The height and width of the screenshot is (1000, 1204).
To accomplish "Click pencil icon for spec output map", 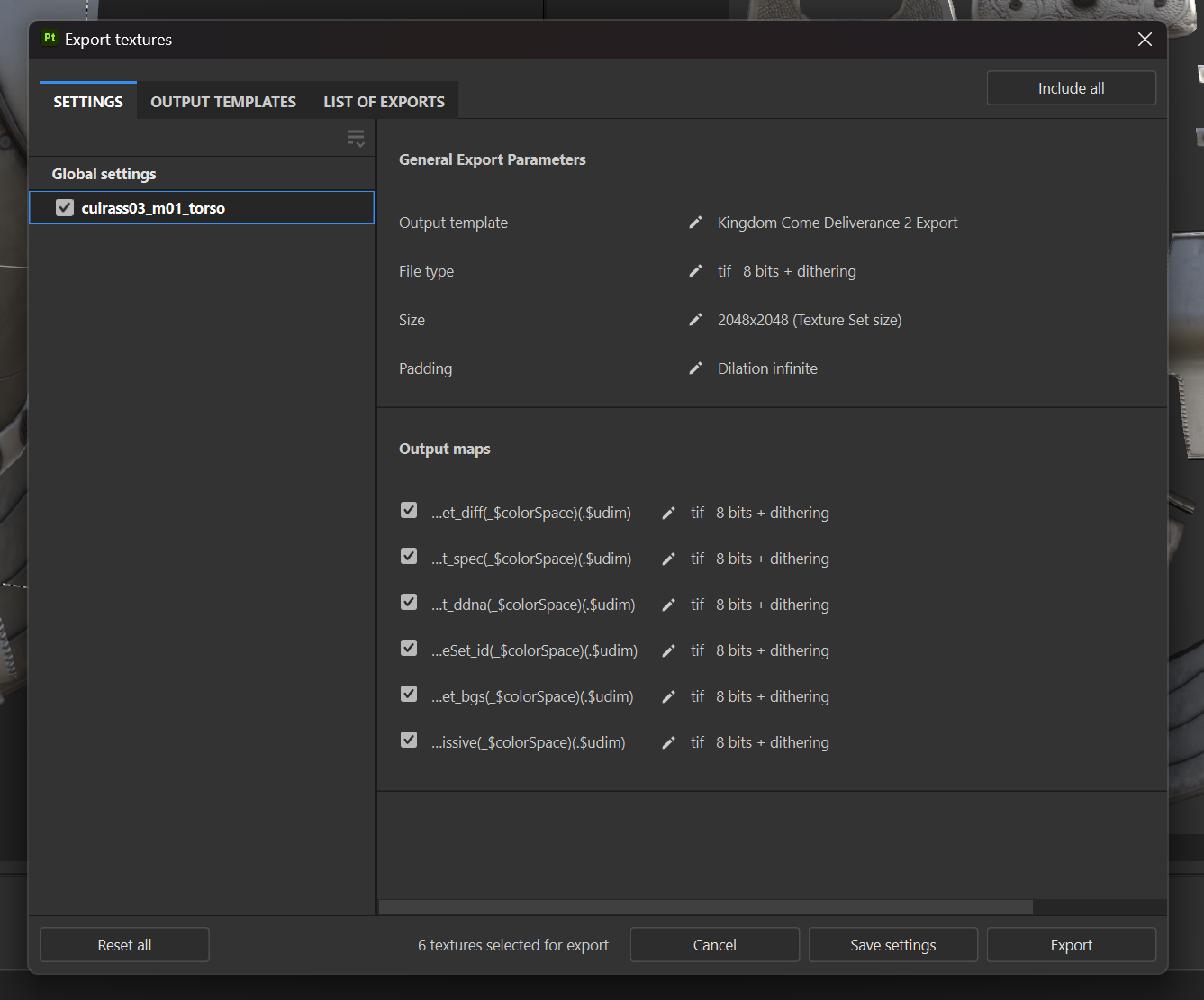I will click(x=668, y=559).
